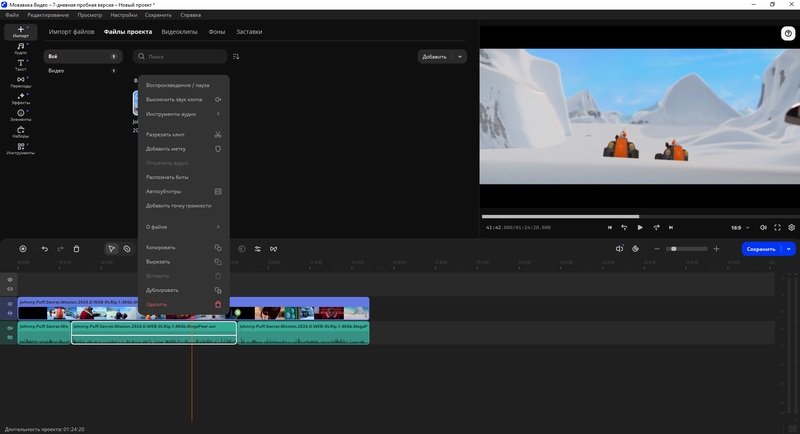Image resolution: width=800 pixels, height=434 pixels.
Task: Choose Удалить in context menu
Action: click(x=183, y=304)
